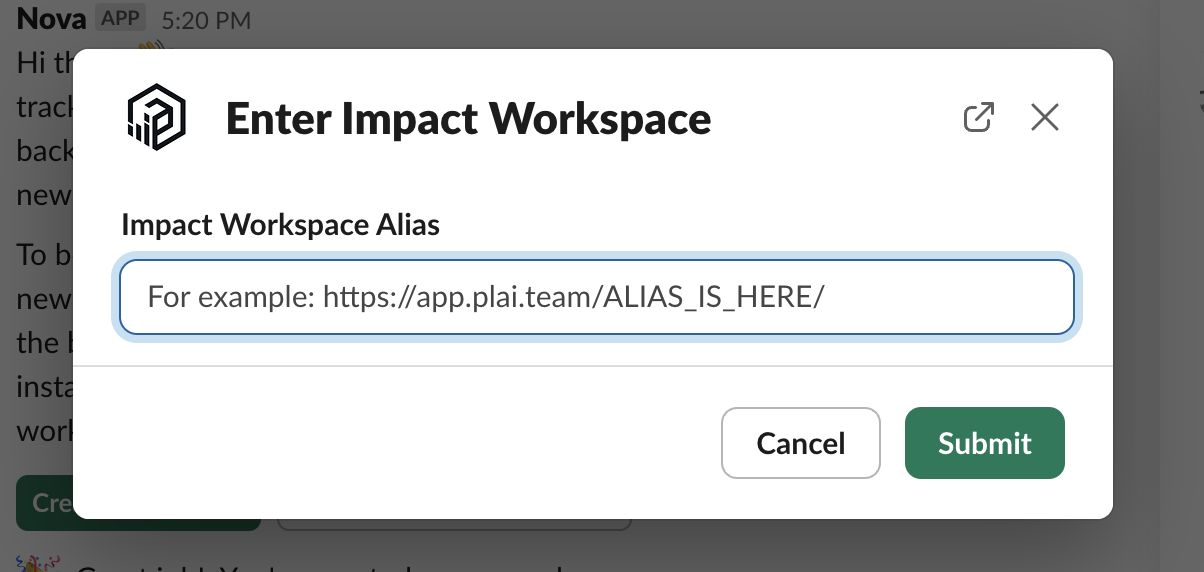Click the waving hand emoji above dialog
The width and height of the screenshot is (1204, 572).
click(150, 46)
